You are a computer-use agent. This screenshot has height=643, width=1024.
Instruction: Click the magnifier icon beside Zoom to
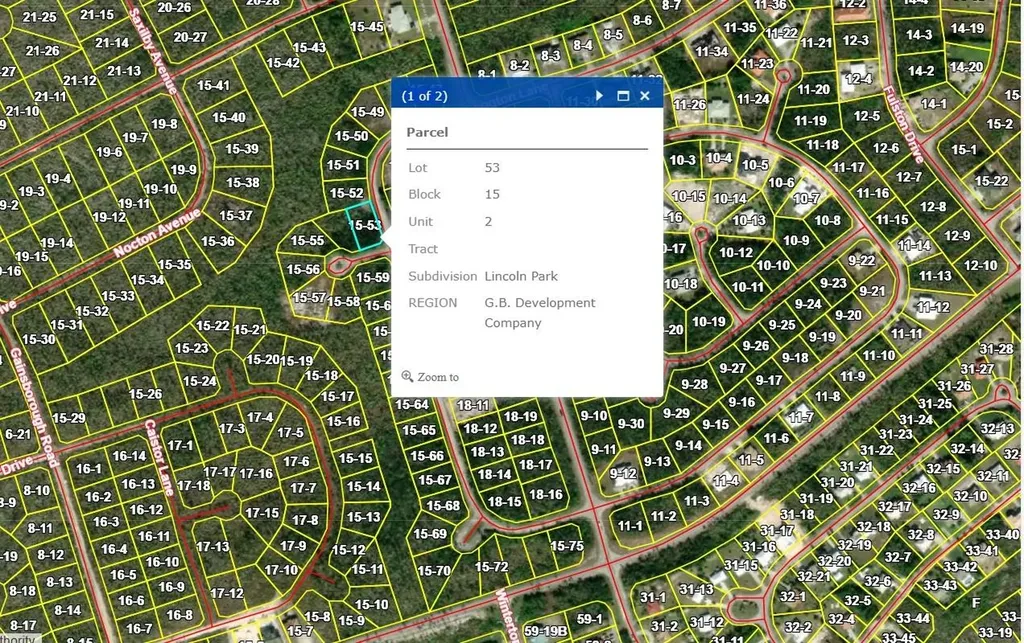click(x=407, y=377)
